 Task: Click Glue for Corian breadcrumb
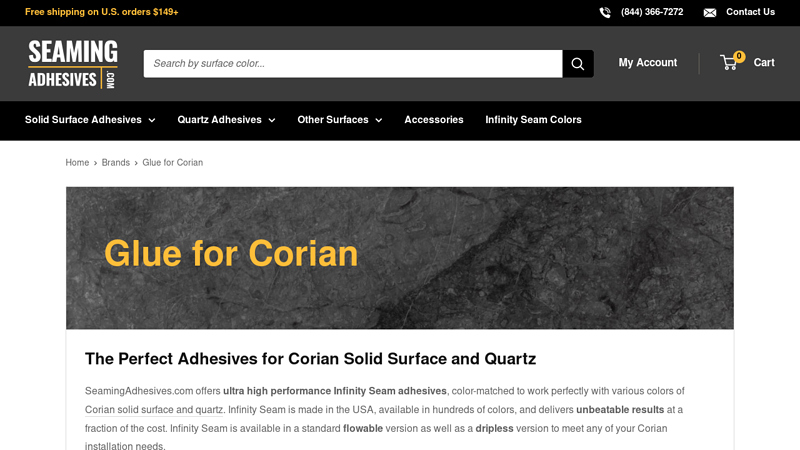(x=172, y=162)
